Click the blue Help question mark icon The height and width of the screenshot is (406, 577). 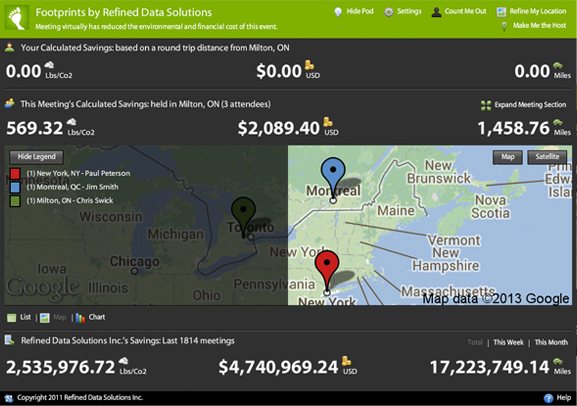[548, 398]
